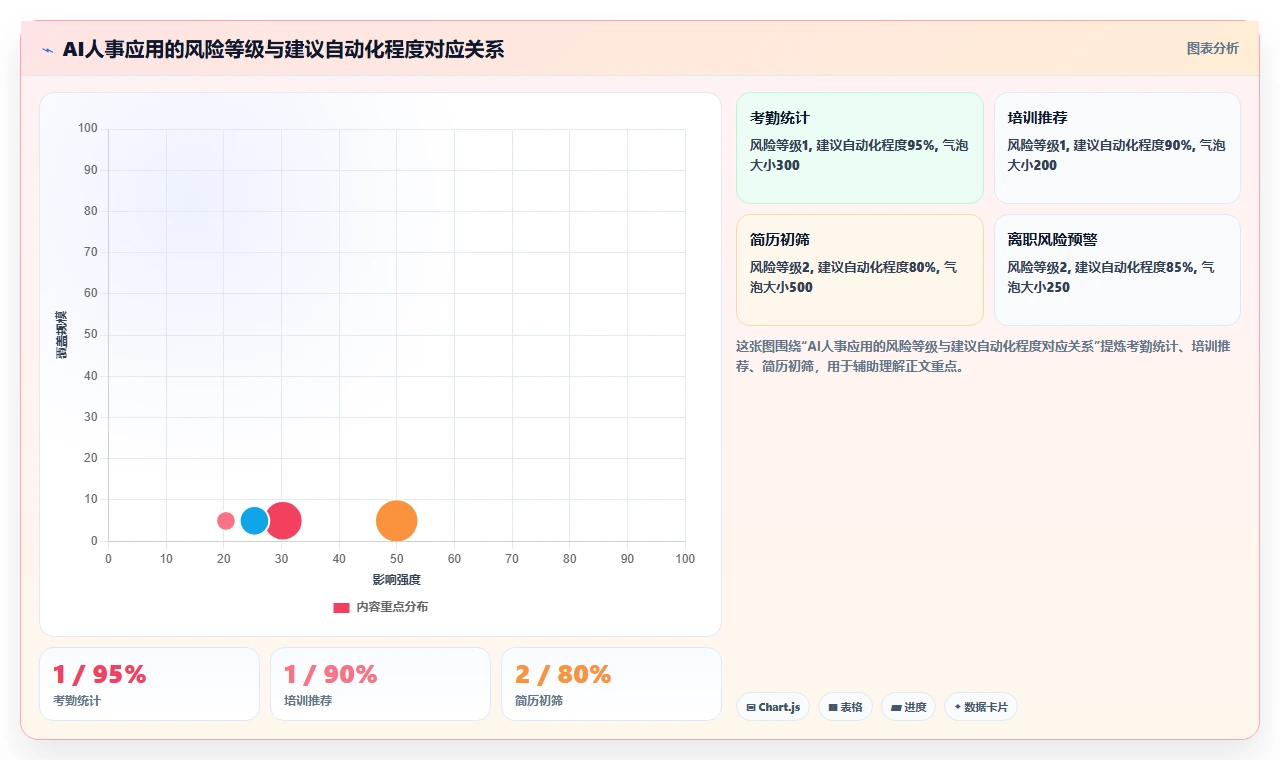
Task: Click the 影响强度 axis title
Action: coord(397,580)
